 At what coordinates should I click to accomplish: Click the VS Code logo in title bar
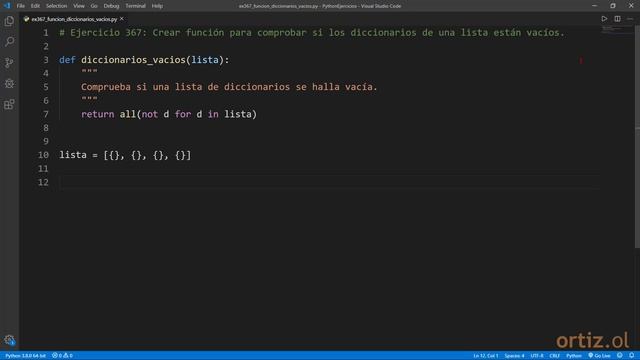point(7,6)
